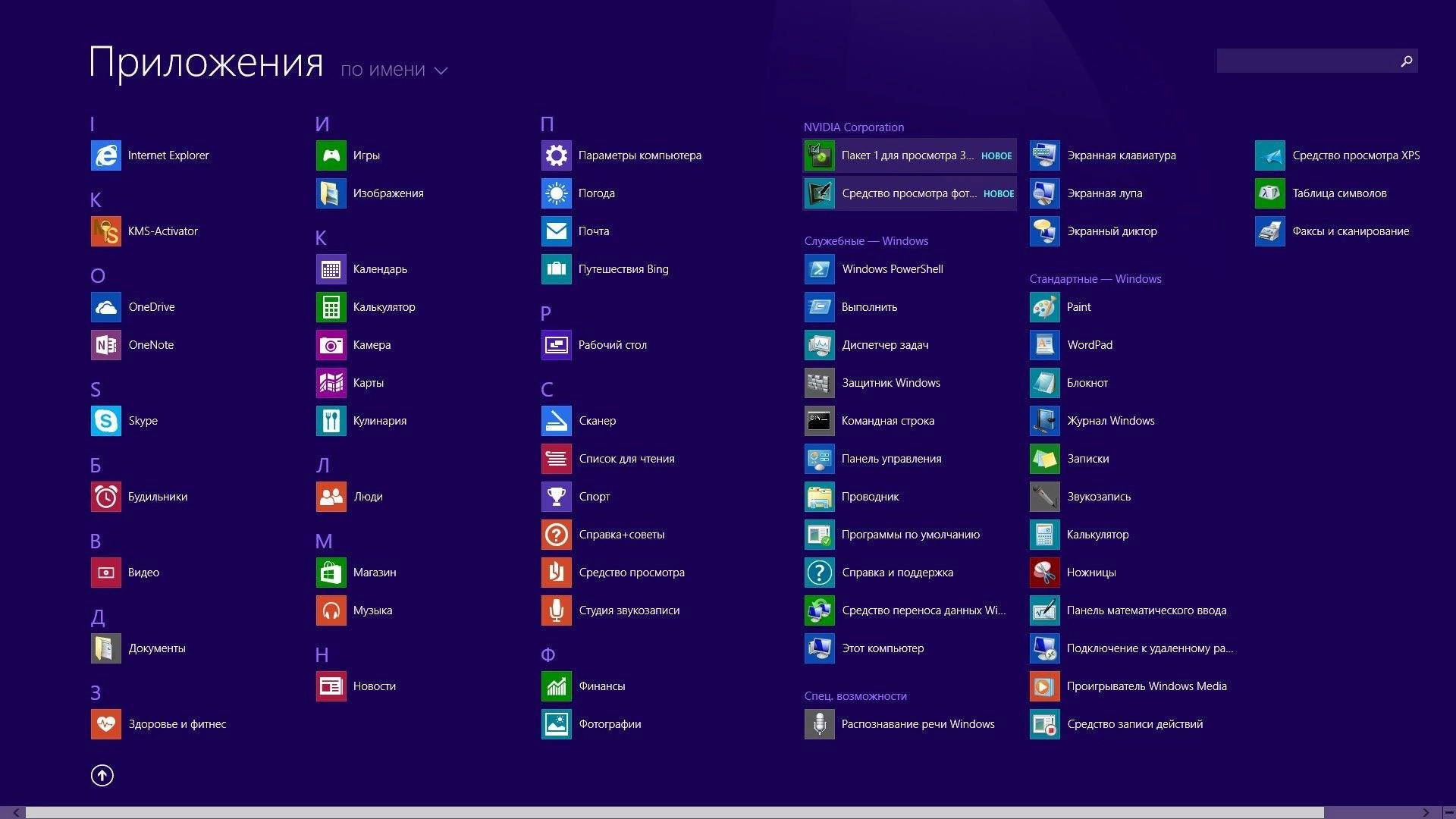Open Погода sun icon
The width and height of the screenshot is (1456, 819).
coord(557,193)
